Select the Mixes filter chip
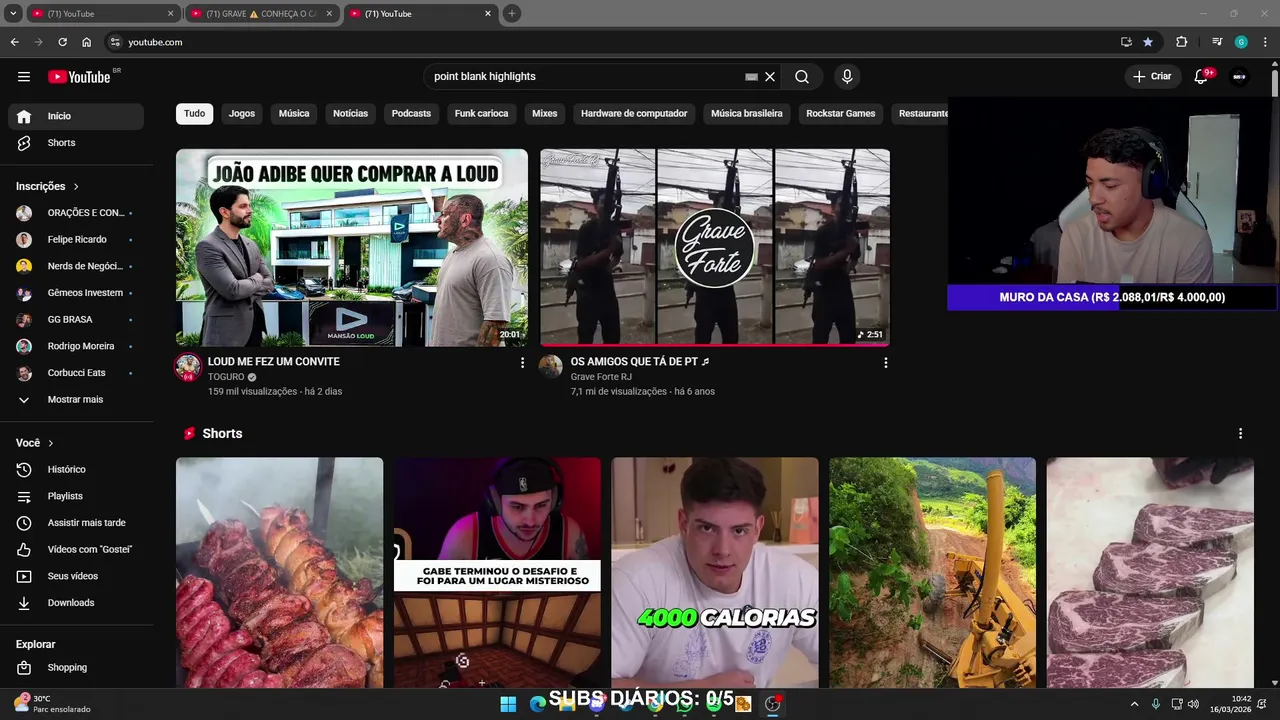1280x720 pixels. pyautogui.click(x=545, y=114)
